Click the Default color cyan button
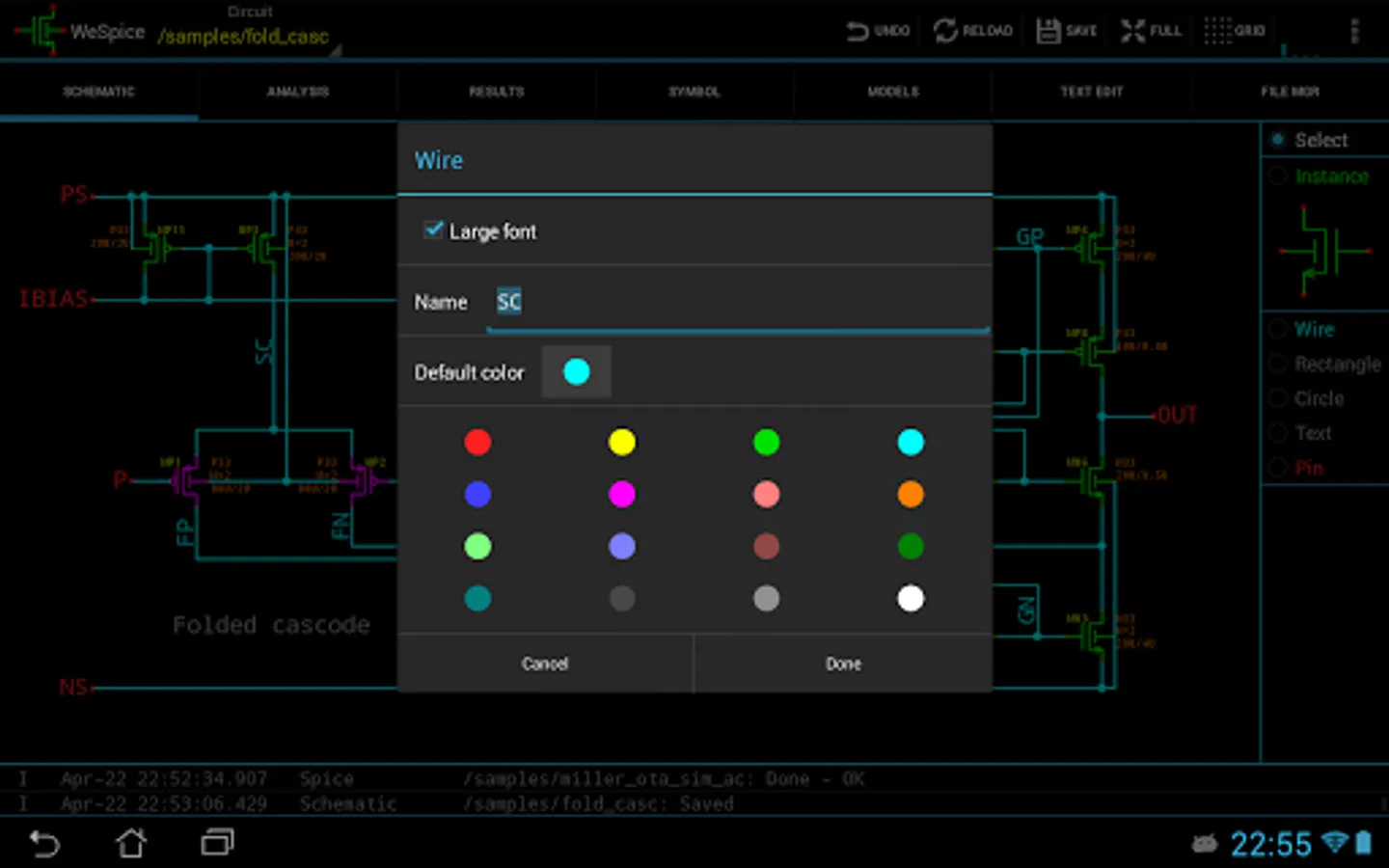Image resolution: width=1389 pixels, height=868 pixels. (x=576, y=371)
